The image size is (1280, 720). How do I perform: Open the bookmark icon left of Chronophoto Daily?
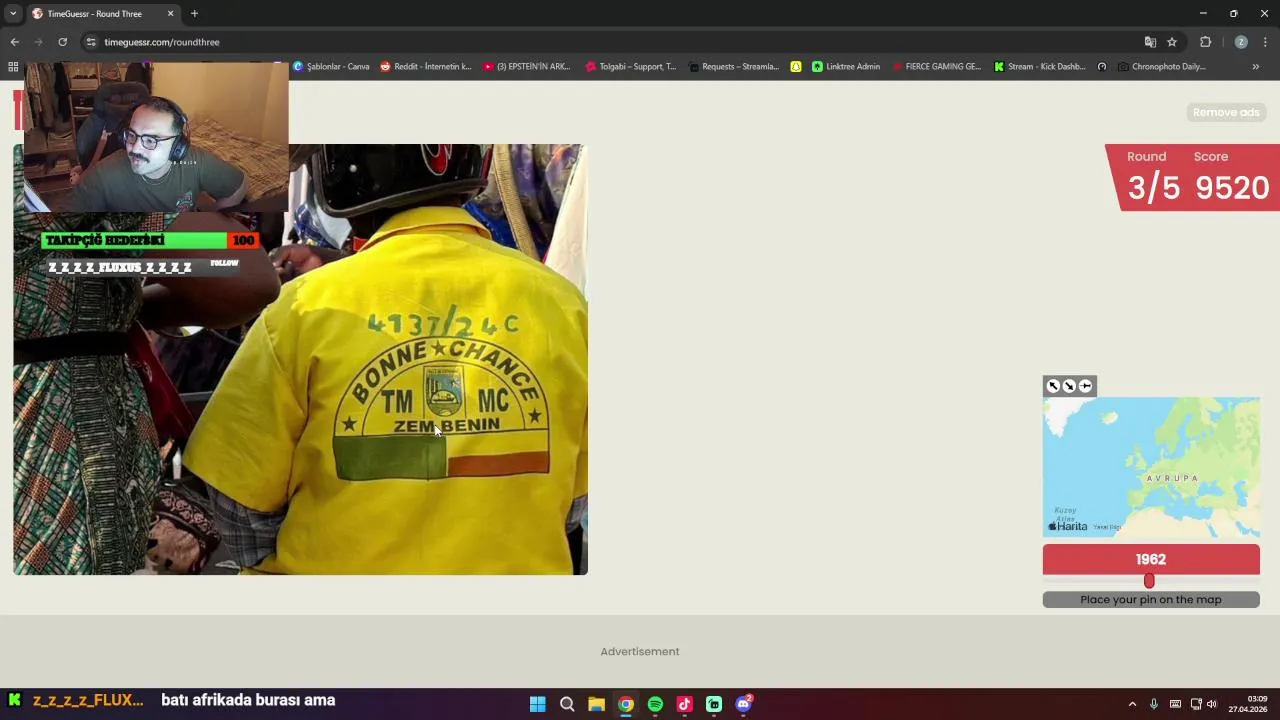(1102, 67)
